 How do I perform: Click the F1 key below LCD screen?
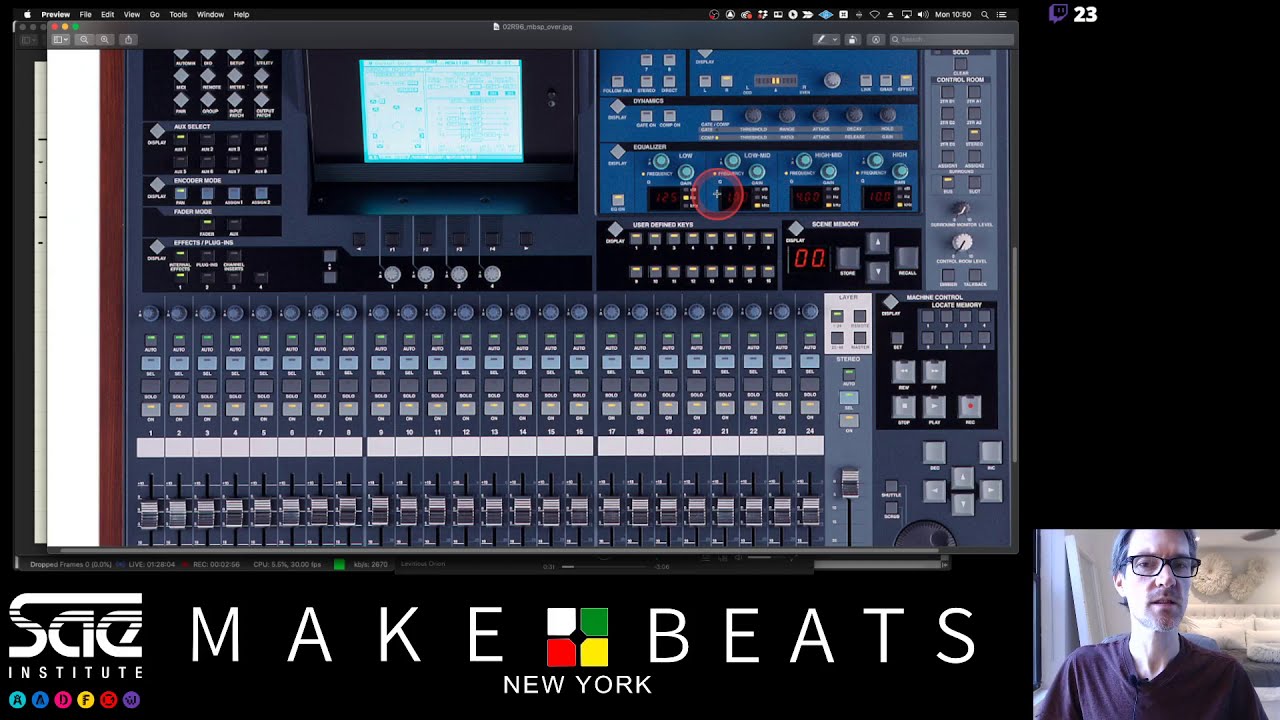392,239
